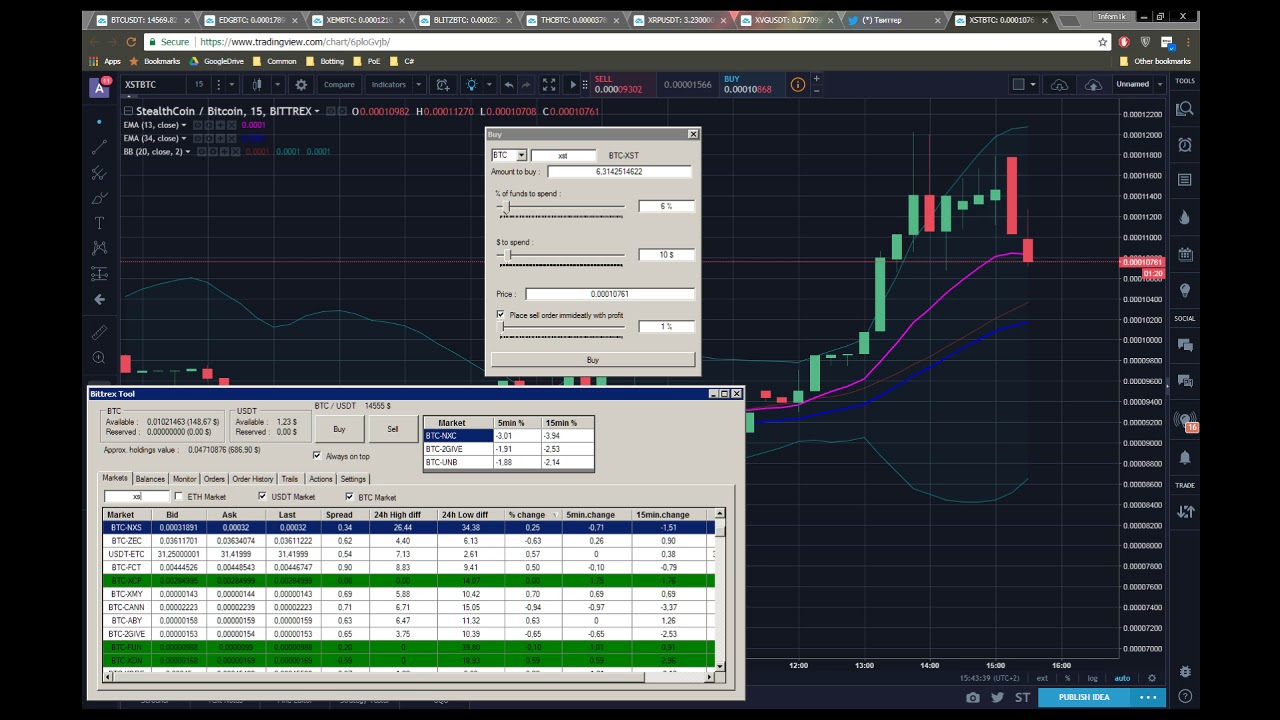Viewport: 1280px width, 720px height.
Task: Switch to the Balances tab
Action: click(150, 479)
